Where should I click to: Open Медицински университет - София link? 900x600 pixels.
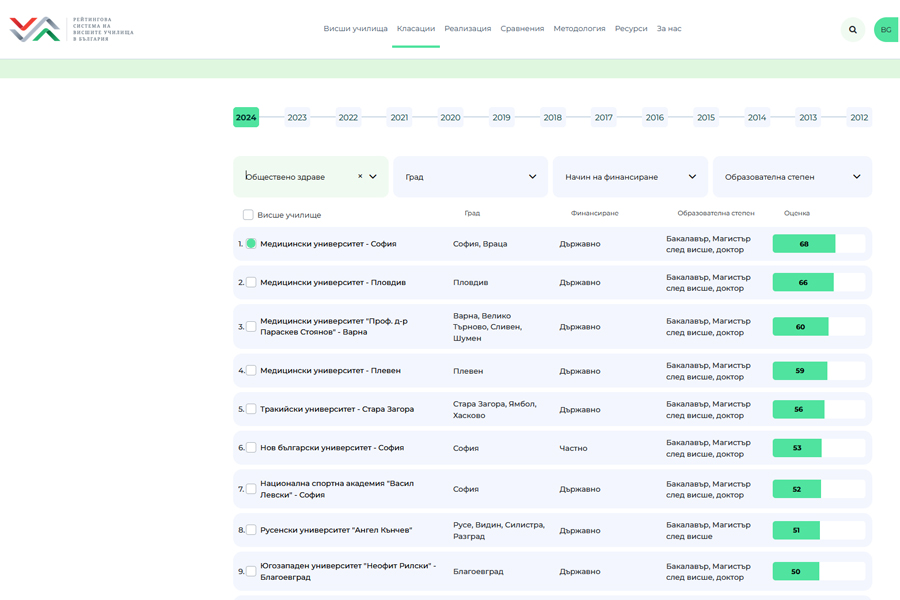point(328,243)
